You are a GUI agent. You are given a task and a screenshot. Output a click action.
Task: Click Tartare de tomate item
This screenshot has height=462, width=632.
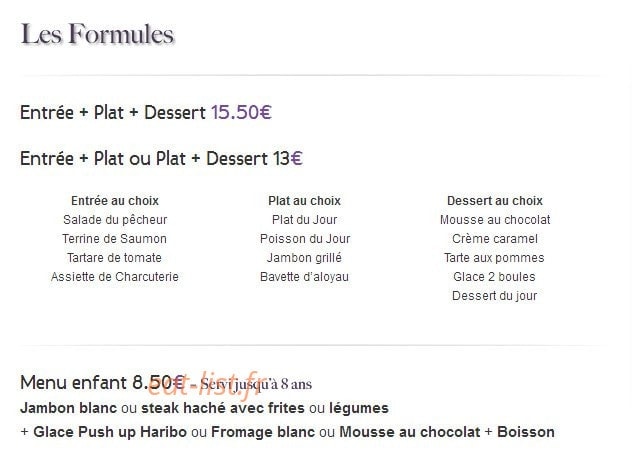114,258
